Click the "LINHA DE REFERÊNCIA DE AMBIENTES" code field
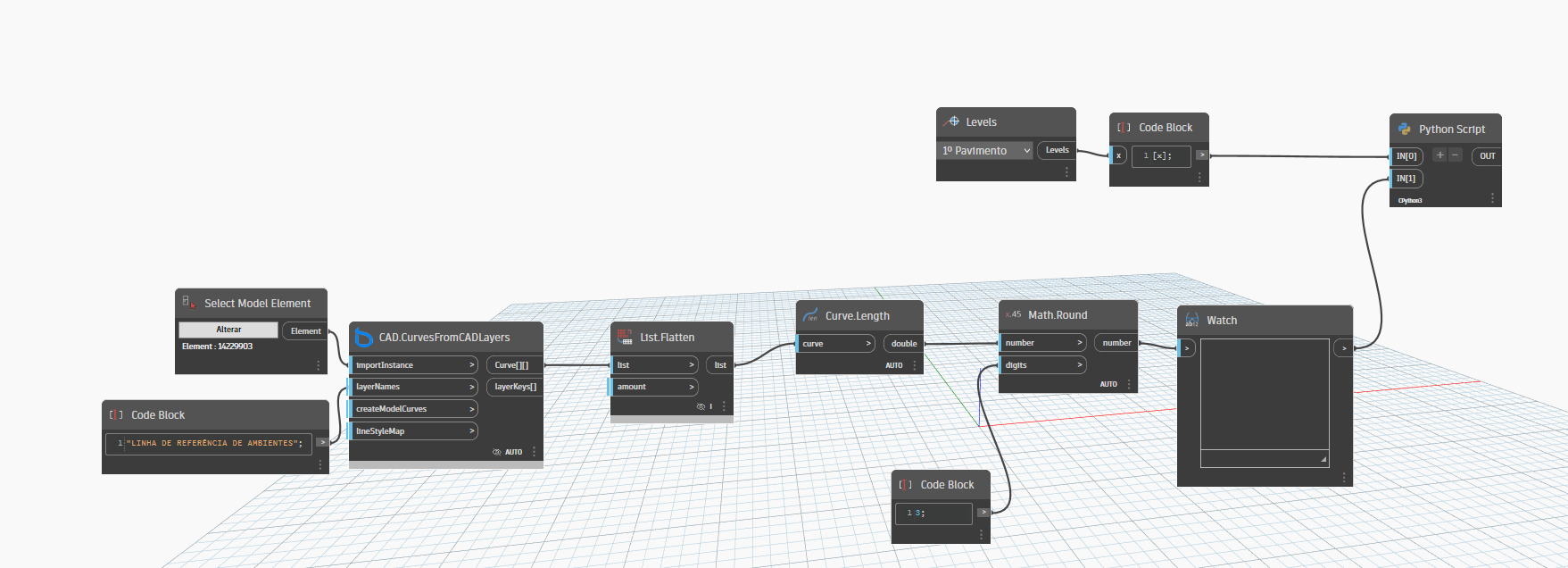The image size is (1568, 568). coord(209,444)
